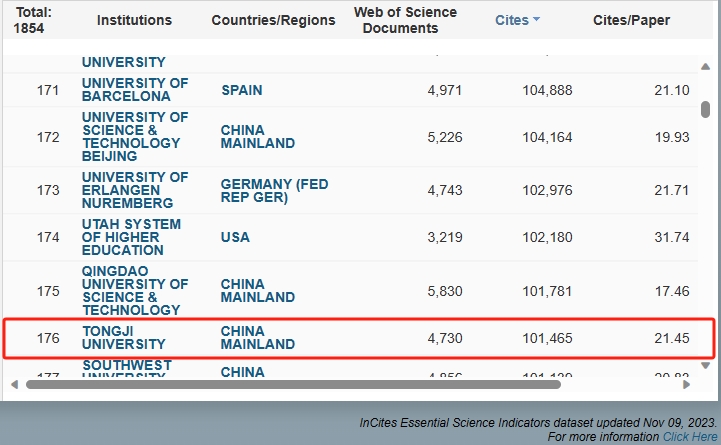Open University of Science & Technology Beijing

134,137
